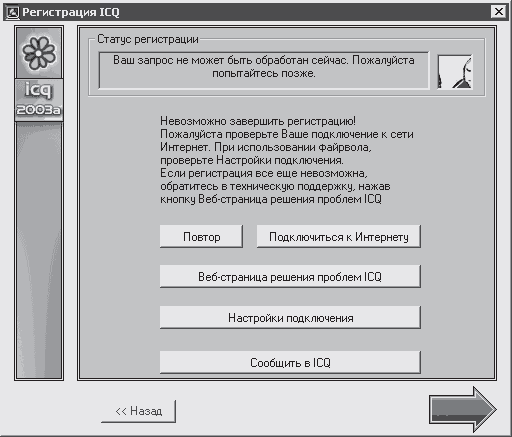Click Подключиться к Интернету button
The height and width of the screenshot is (437, 512).
tap(339, 237)
